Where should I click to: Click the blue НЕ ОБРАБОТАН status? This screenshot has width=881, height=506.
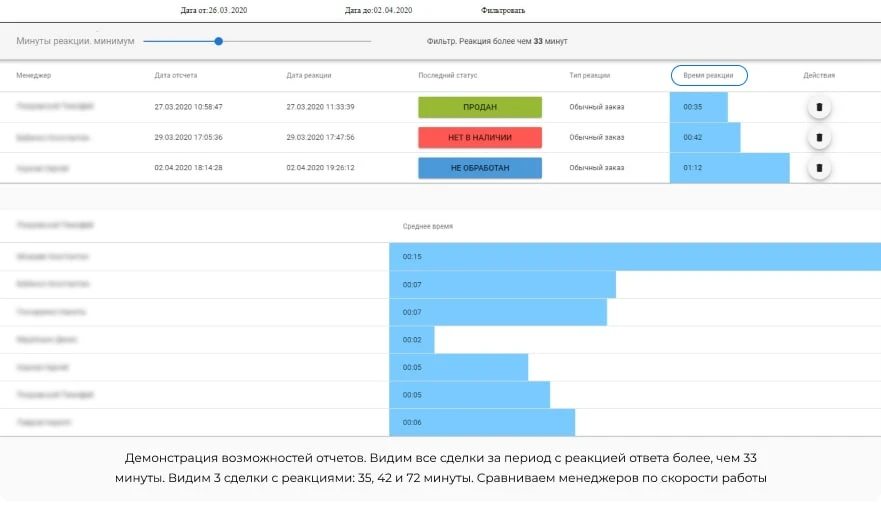(x=480, y=167)
